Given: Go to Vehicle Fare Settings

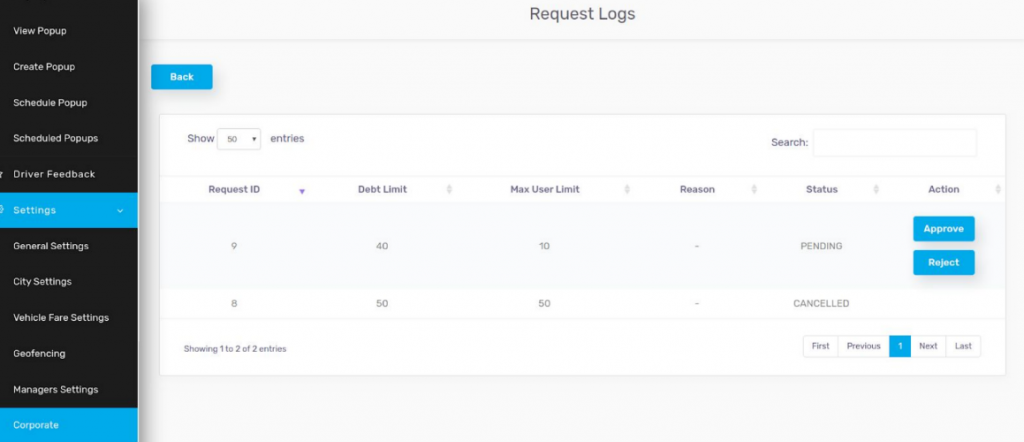Looking at the screenshot, I should [61, 318].
